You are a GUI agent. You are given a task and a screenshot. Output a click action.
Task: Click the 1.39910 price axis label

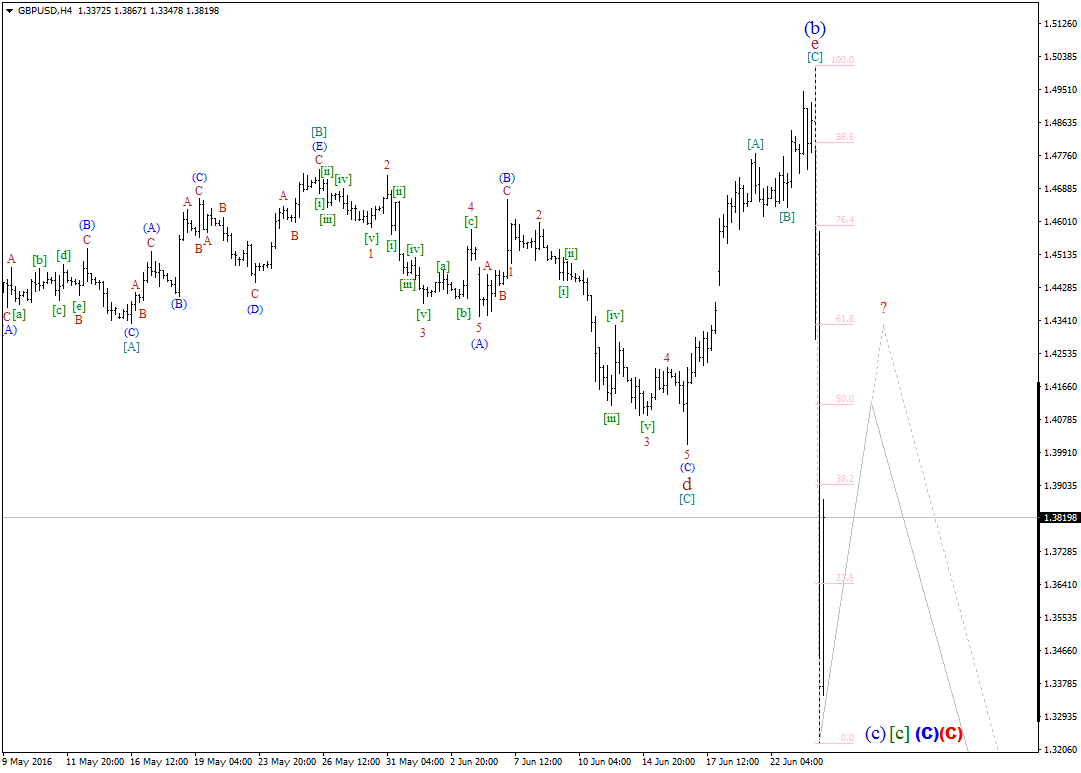coord(1060,452)
